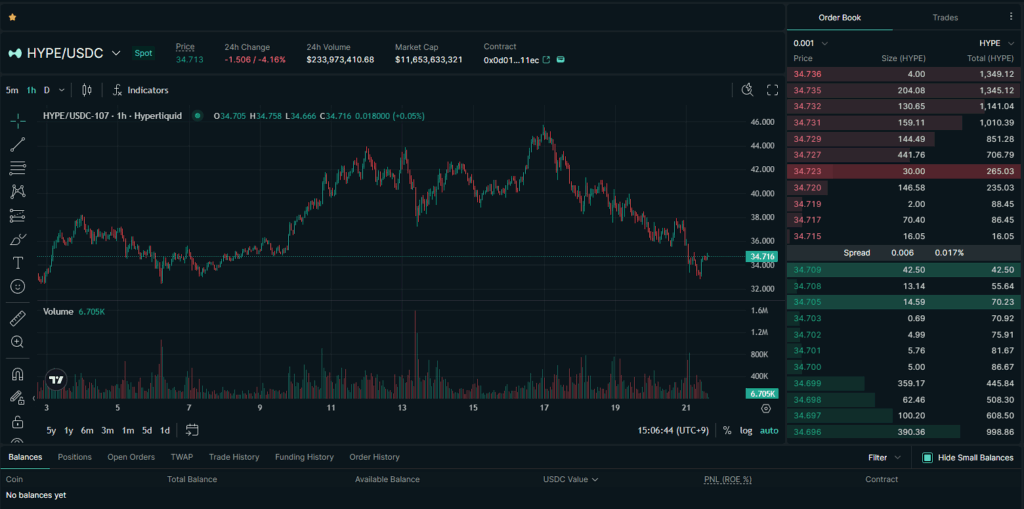Click the HYPE/USDC pair logo
The width and height of the screenshot is (1024, 509).
point(15,54)
